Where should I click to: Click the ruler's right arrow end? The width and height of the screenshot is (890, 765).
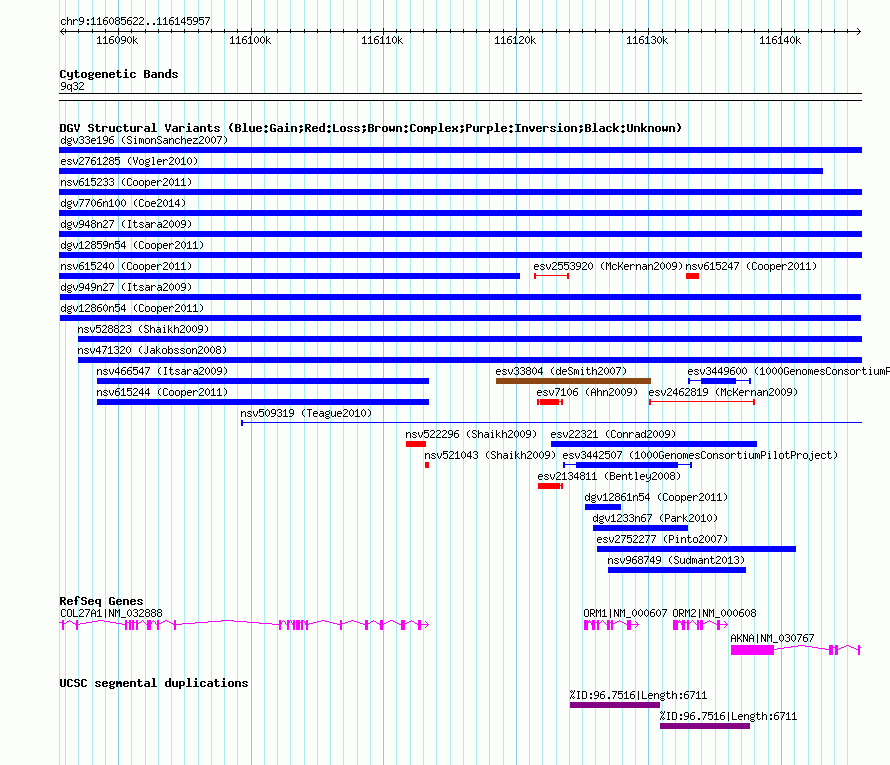click(x=859, y=31)
